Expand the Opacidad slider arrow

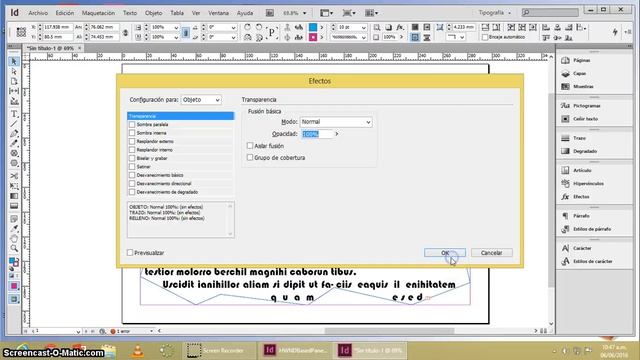[x=337, y=134]
